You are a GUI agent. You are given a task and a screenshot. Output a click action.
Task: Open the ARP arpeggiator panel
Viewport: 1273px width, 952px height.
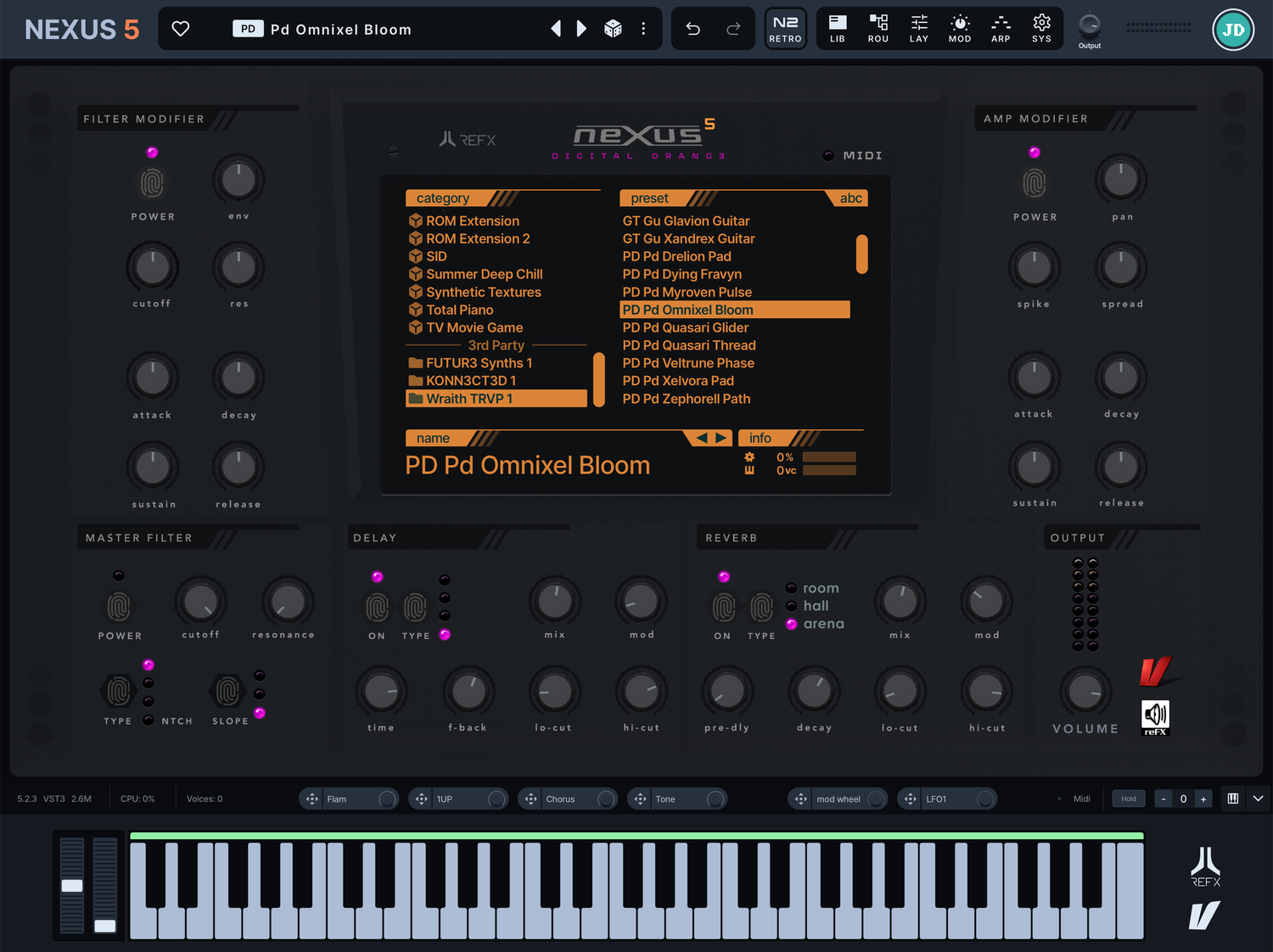pyautogui.click(x=1001, y=28)
